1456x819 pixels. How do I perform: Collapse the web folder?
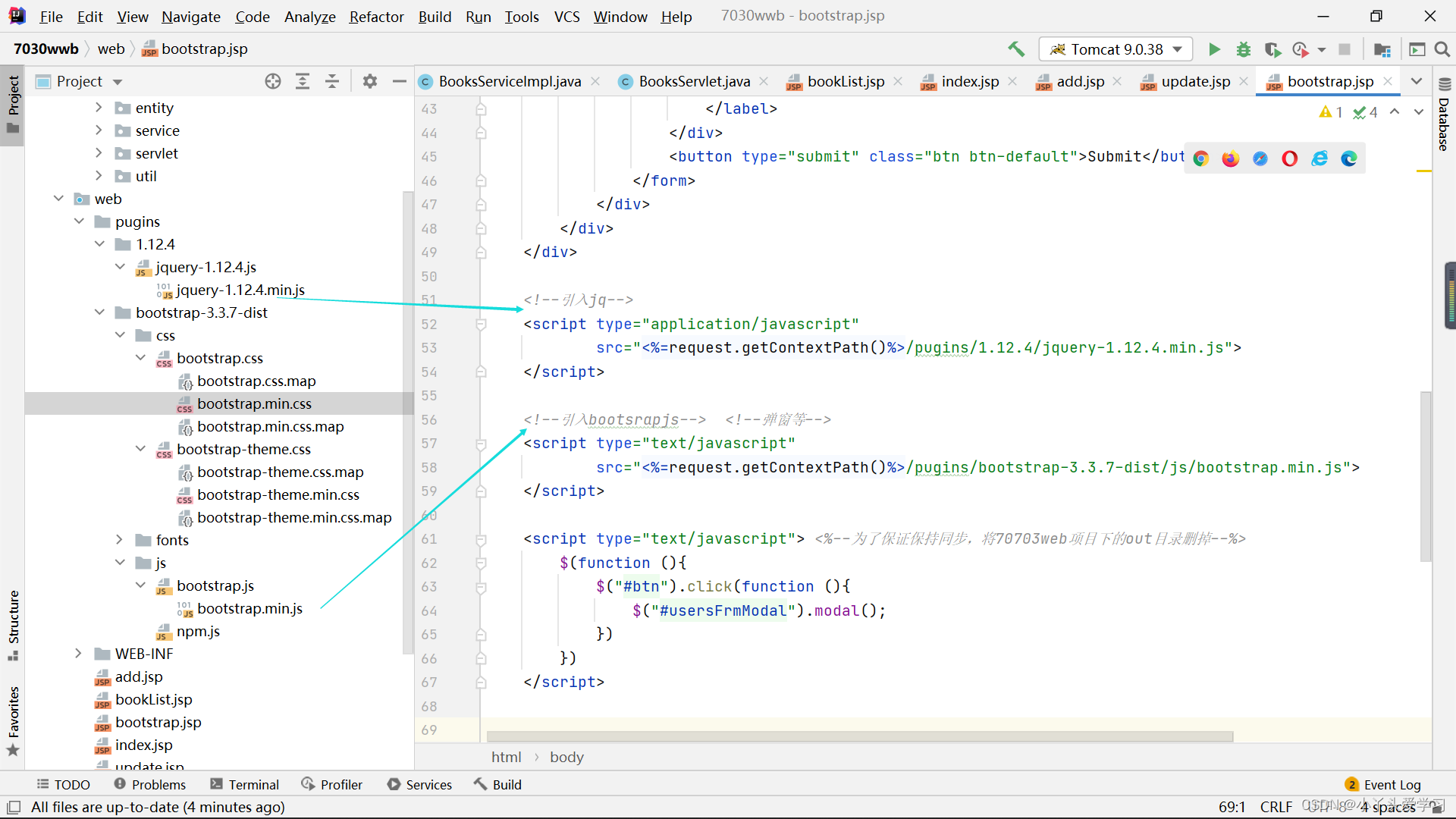point(58,199)
